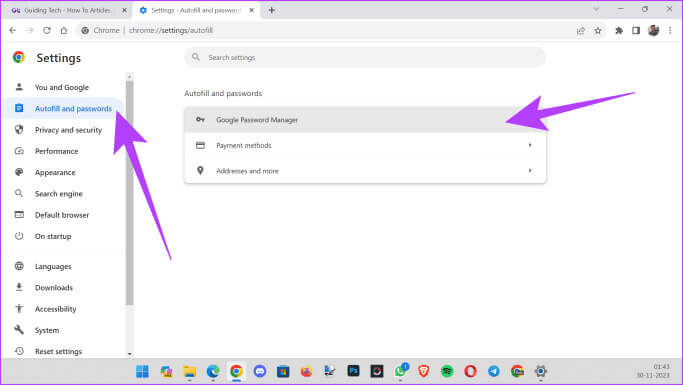Open the Extensions puzzle icon
This screenshot has height=385, width=683.
[x=619, y=30]
